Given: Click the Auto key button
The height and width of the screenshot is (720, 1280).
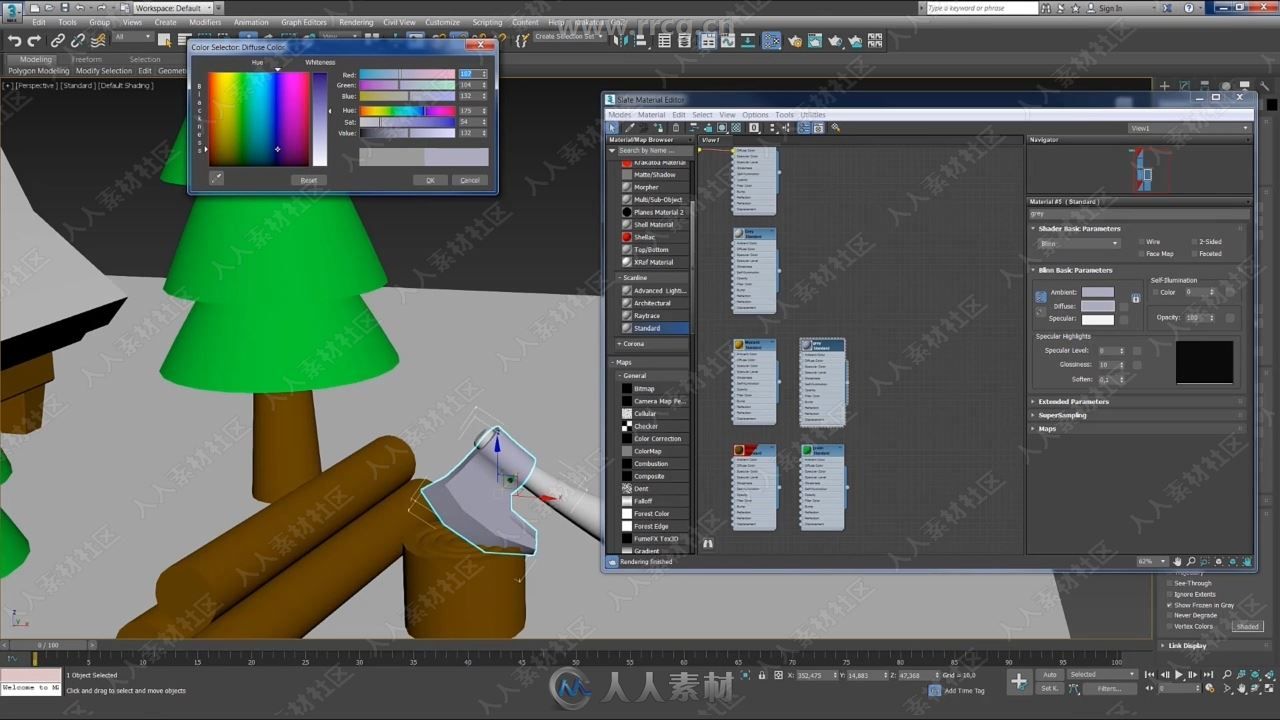Looking at the screenshot, I should pyautogui.click(x=1049, y=675).
